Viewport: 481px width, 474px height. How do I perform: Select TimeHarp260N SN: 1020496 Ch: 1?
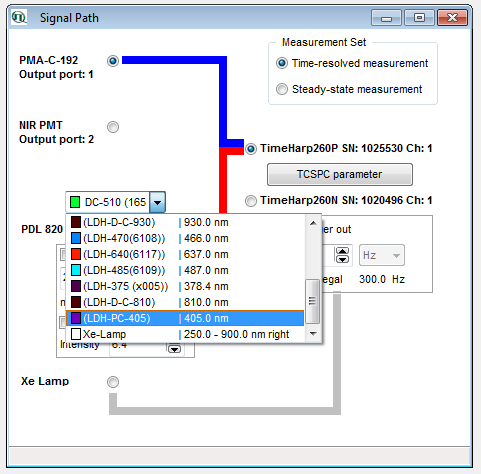(251, 201)
